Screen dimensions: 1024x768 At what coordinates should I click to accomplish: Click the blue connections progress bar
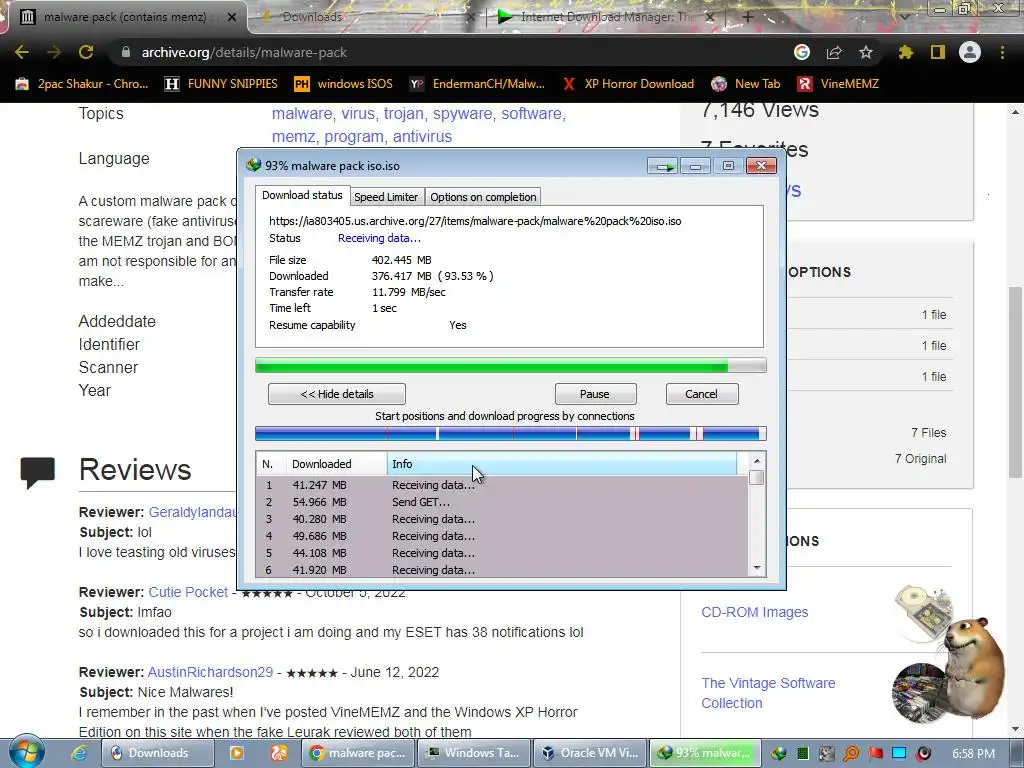tap(511, 433)
